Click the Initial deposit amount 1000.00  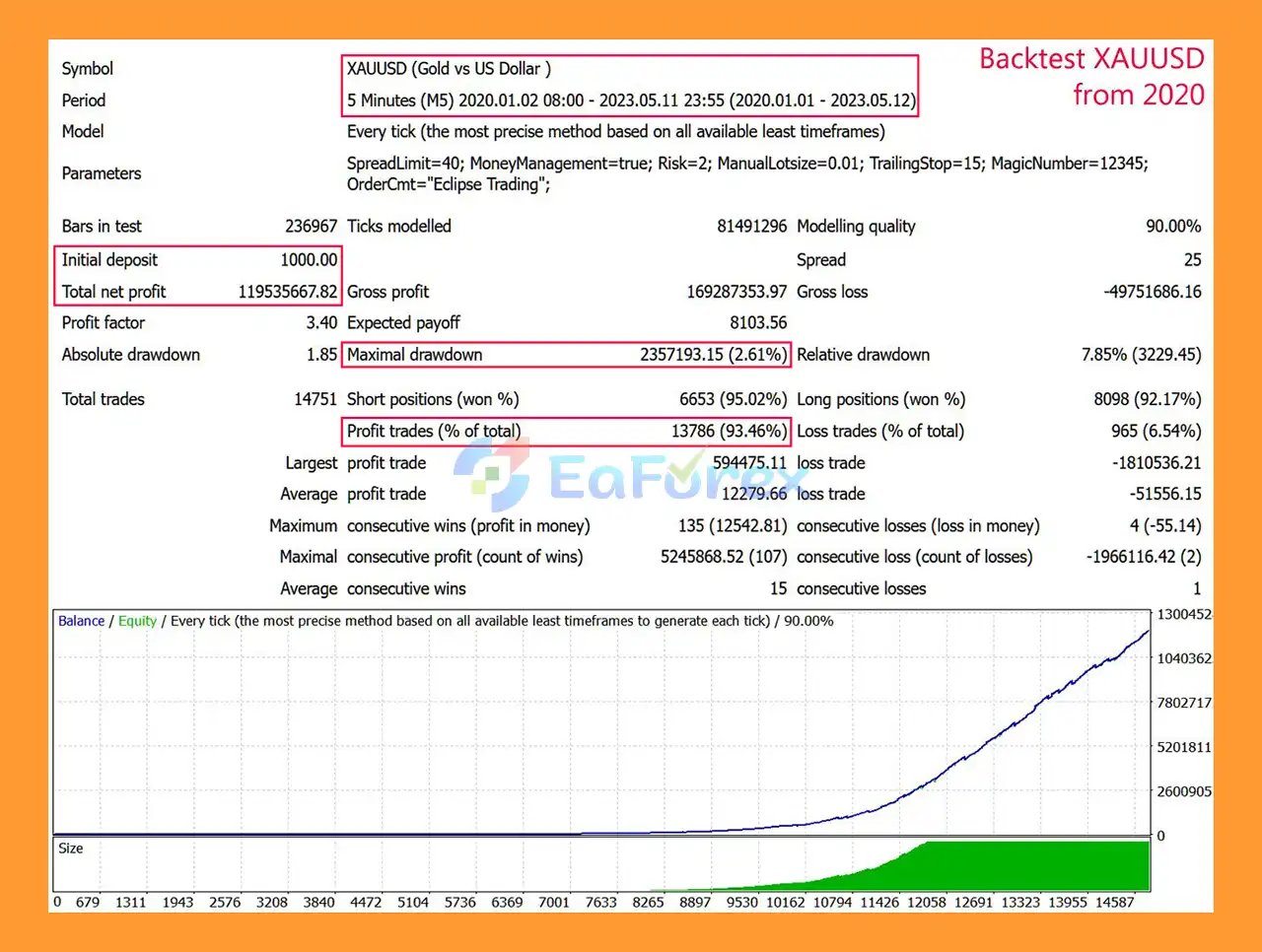pyautogui.click(x=310, y=259)
